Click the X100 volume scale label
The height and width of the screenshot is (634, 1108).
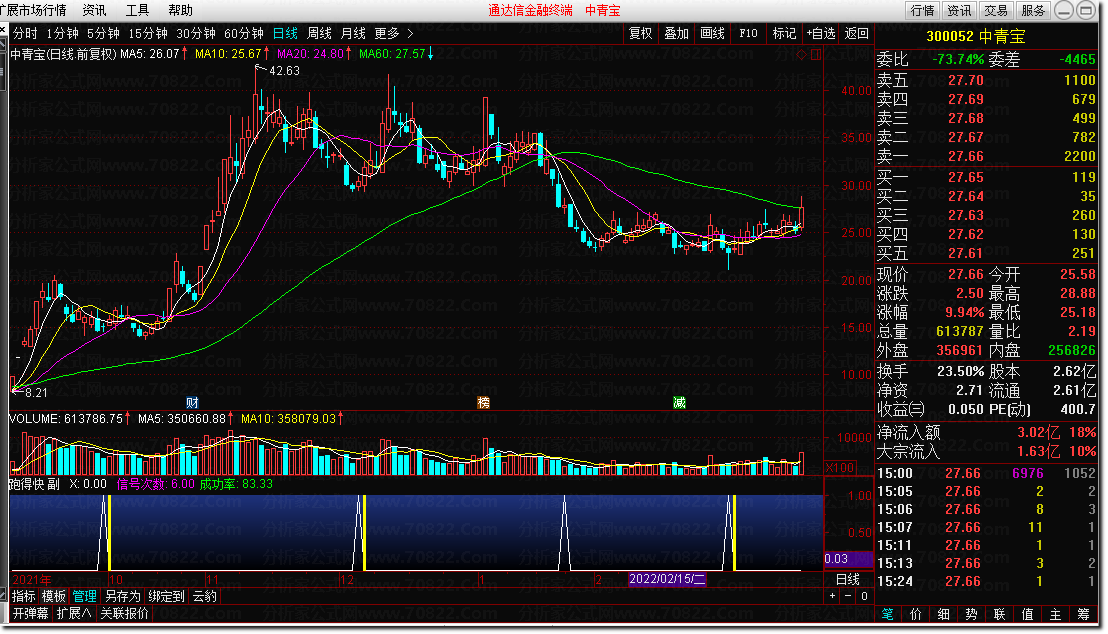click(839, 467)
